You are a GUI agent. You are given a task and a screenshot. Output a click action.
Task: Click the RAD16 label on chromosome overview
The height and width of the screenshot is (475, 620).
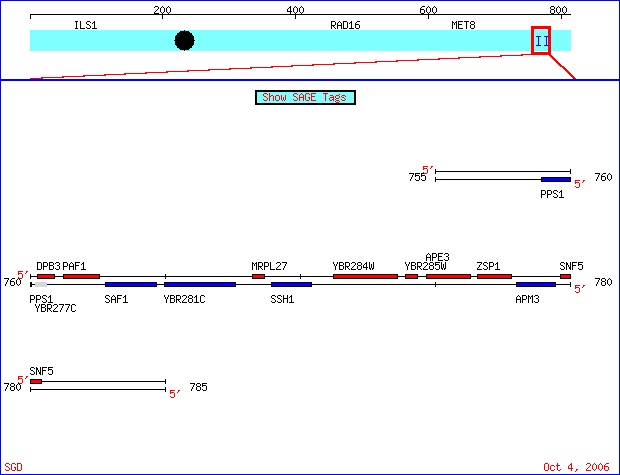coord(345,24)
